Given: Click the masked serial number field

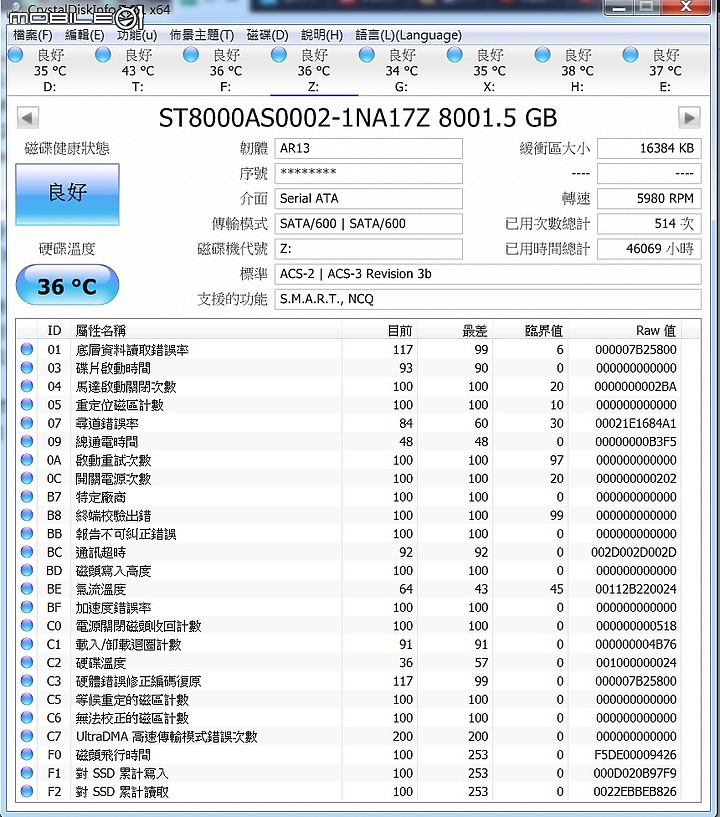Looking at the screenshot, I should [368, 174].
